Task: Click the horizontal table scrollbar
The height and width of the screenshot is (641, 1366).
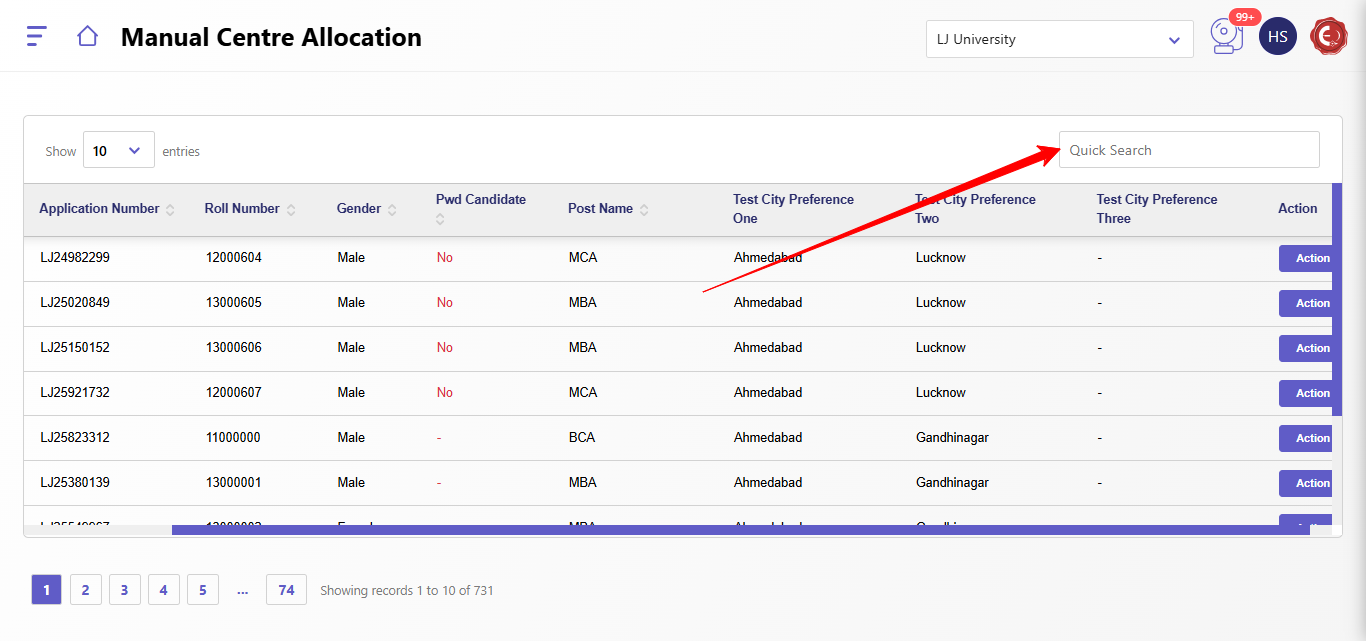Action: (740, 530)
